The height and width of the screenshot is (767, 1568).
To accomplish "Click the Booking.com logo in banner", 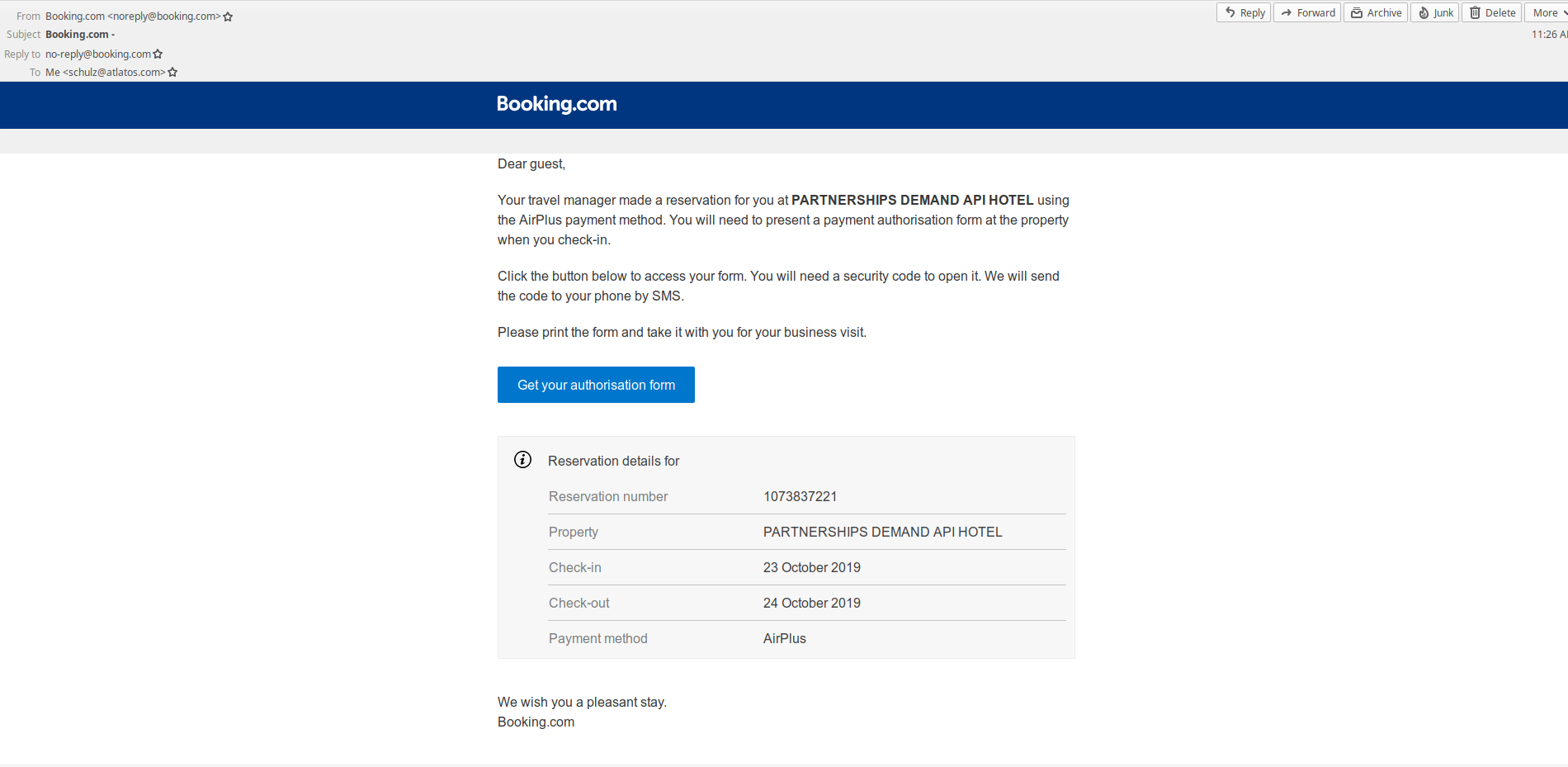I will click(557, 104).
